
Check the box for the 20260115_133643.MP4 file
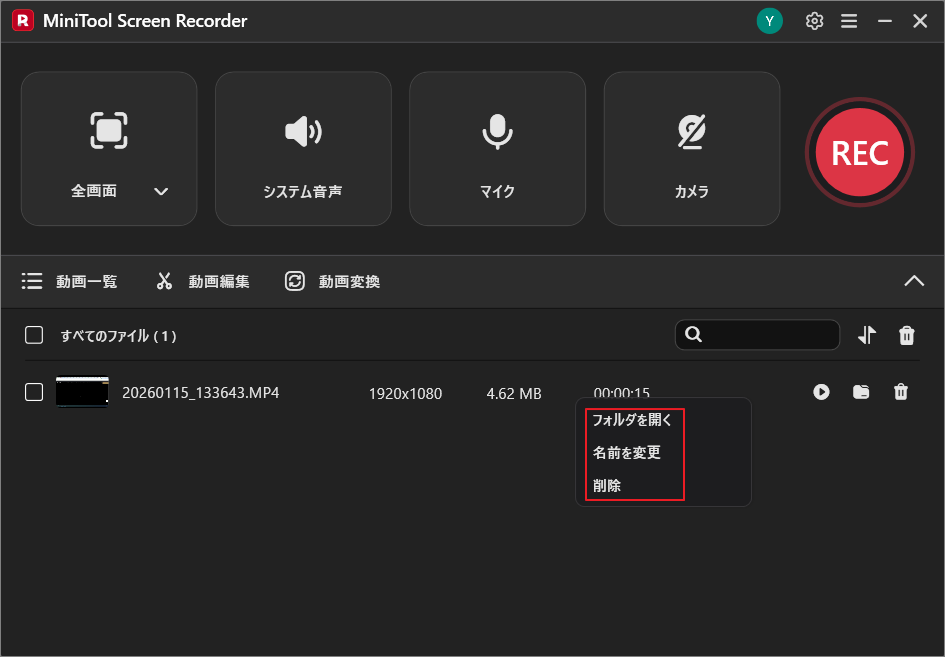point(33,392)
